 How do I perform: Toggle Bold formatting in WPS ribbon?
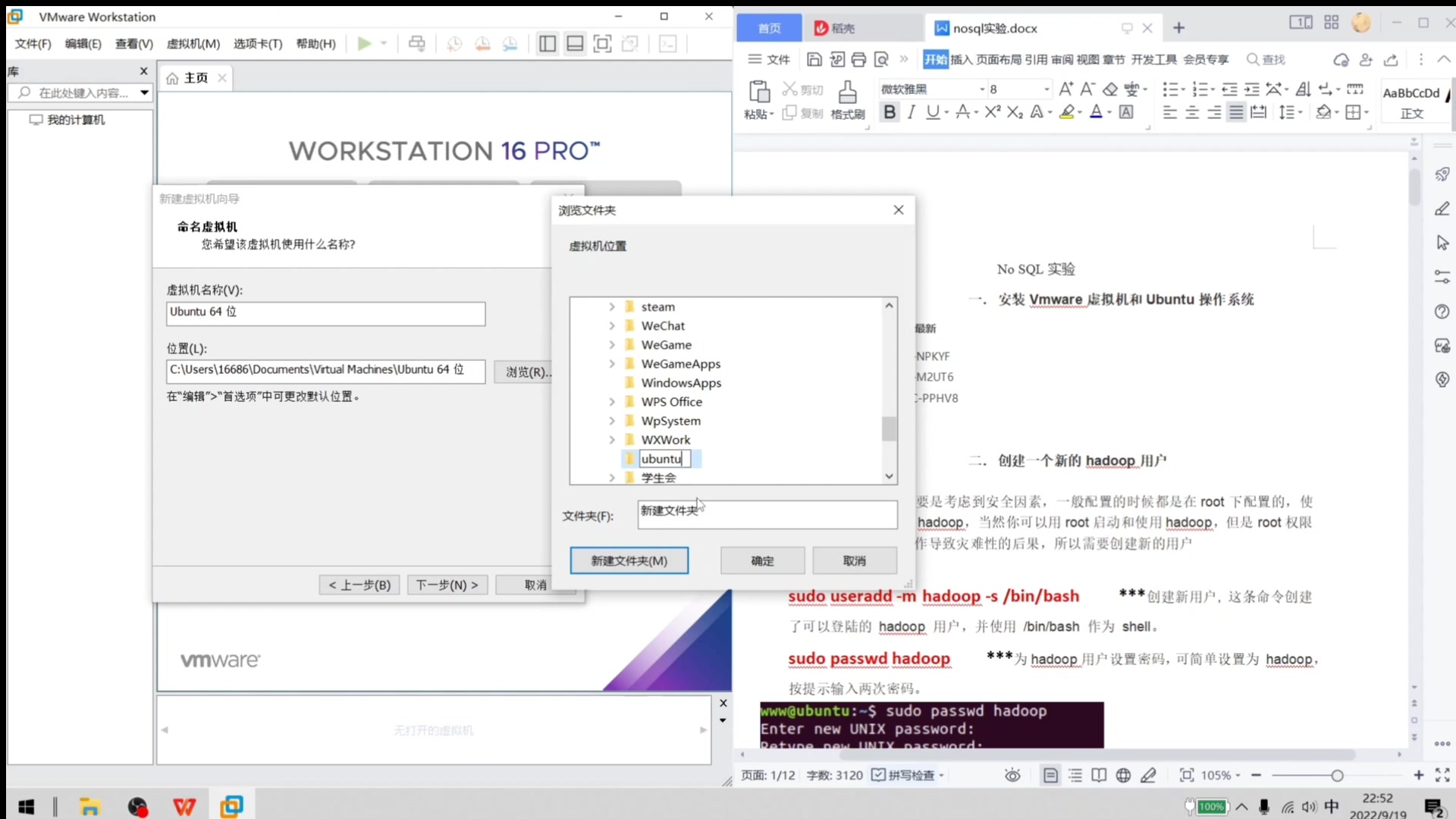[x=890, y=113]
